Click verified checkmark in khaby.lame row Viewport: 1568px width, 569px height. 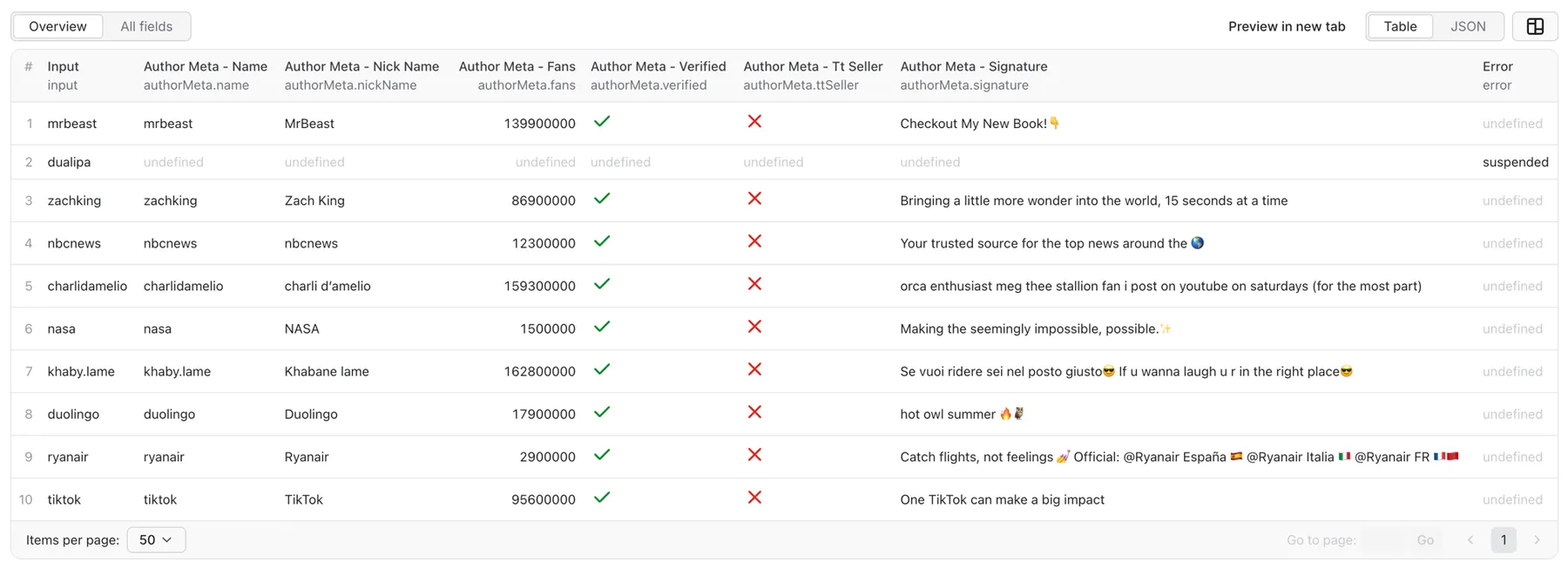click(601, 369)
